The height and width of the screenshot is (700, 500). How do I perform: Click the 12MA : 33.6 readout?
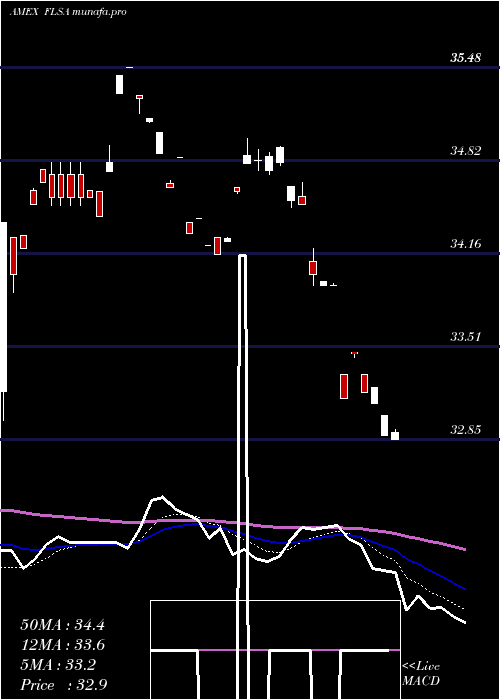[62, 645]
